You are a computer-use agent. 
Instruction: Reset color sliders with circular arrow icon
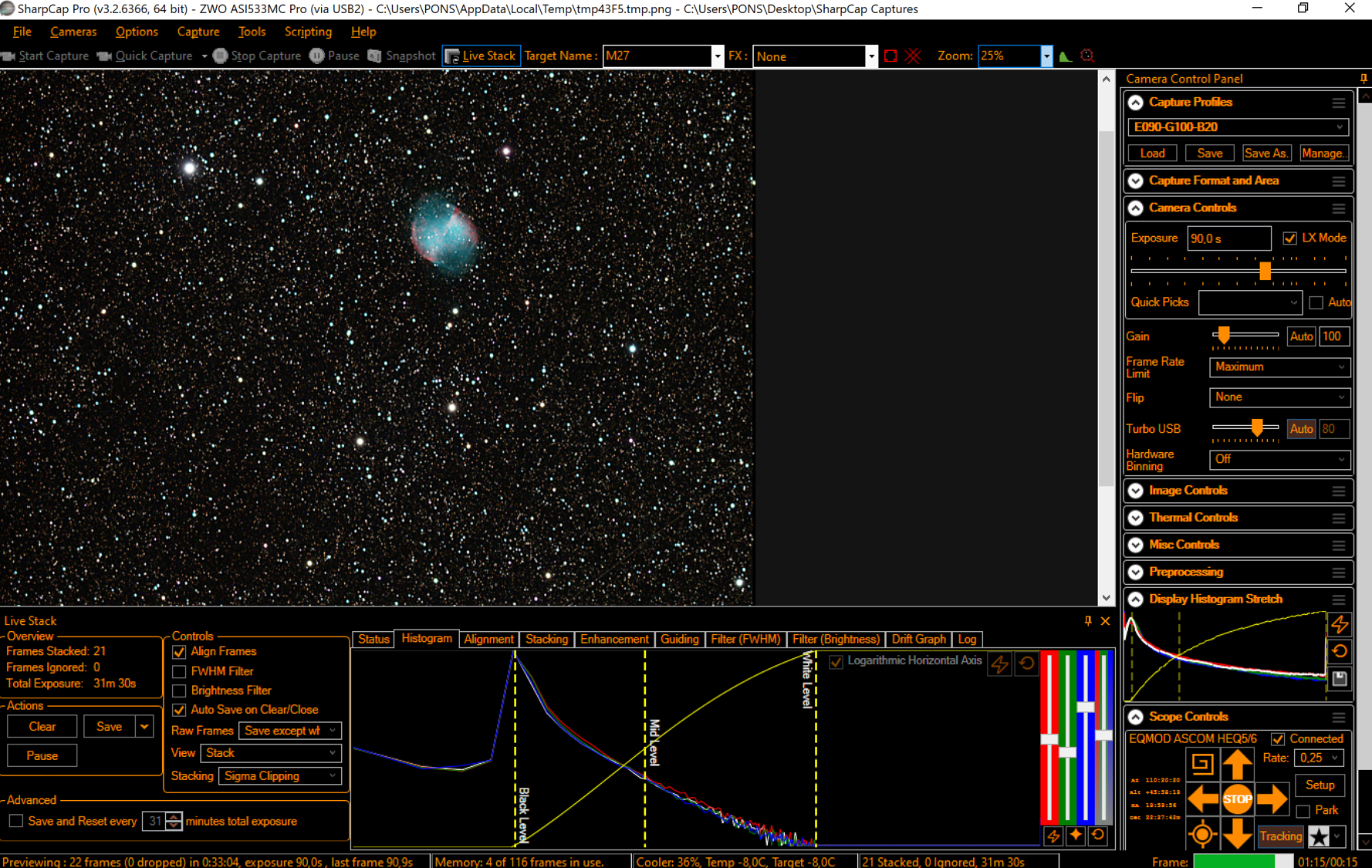[x=1097, y=836]
